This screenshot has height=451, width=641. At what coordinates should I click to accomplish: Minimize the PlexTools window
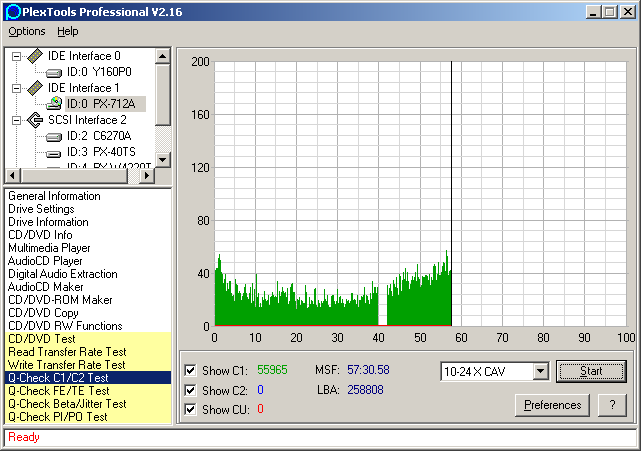click(x=592, y=11)
